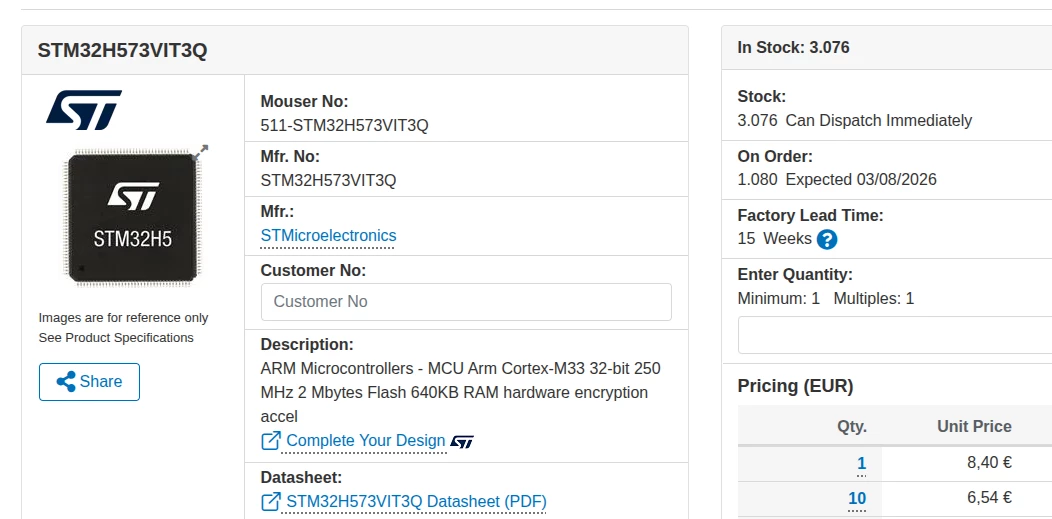Click the Enter Quantity input box
1052x519 pixels.
[x=895, y=335]
